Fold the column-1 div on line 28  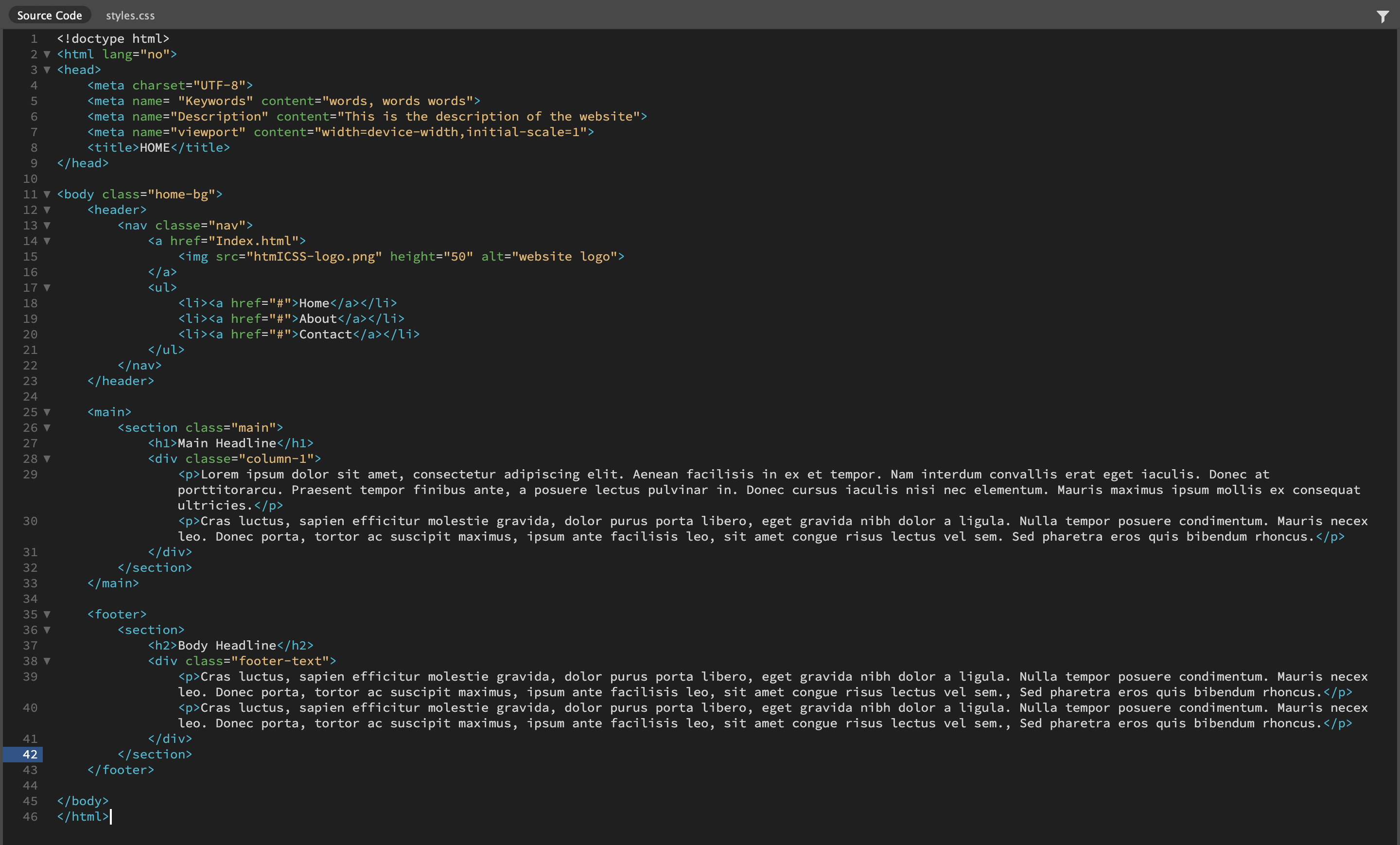coord(47,459)
